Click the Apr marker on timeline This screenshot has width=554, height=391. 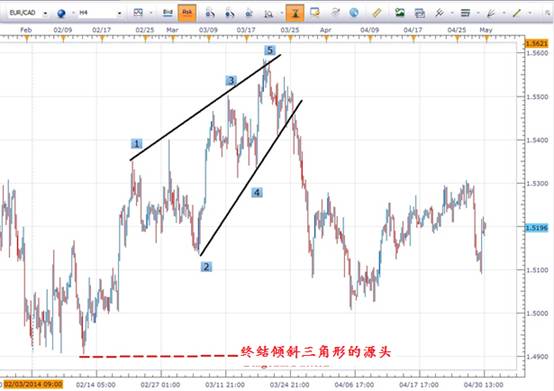pos(325,30)
